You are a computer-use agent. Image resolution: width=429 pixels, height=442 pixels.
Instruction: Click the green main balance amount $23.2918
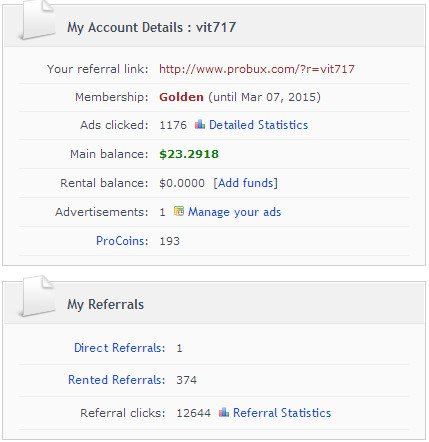click(x=189, y=154)
